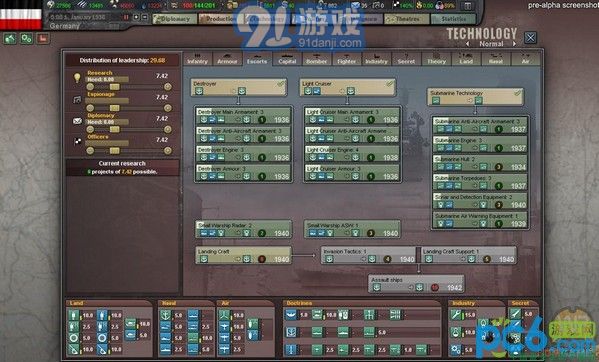Click first icon in Doctrines panel top row
599x362 pixels.
click(291, 315)
